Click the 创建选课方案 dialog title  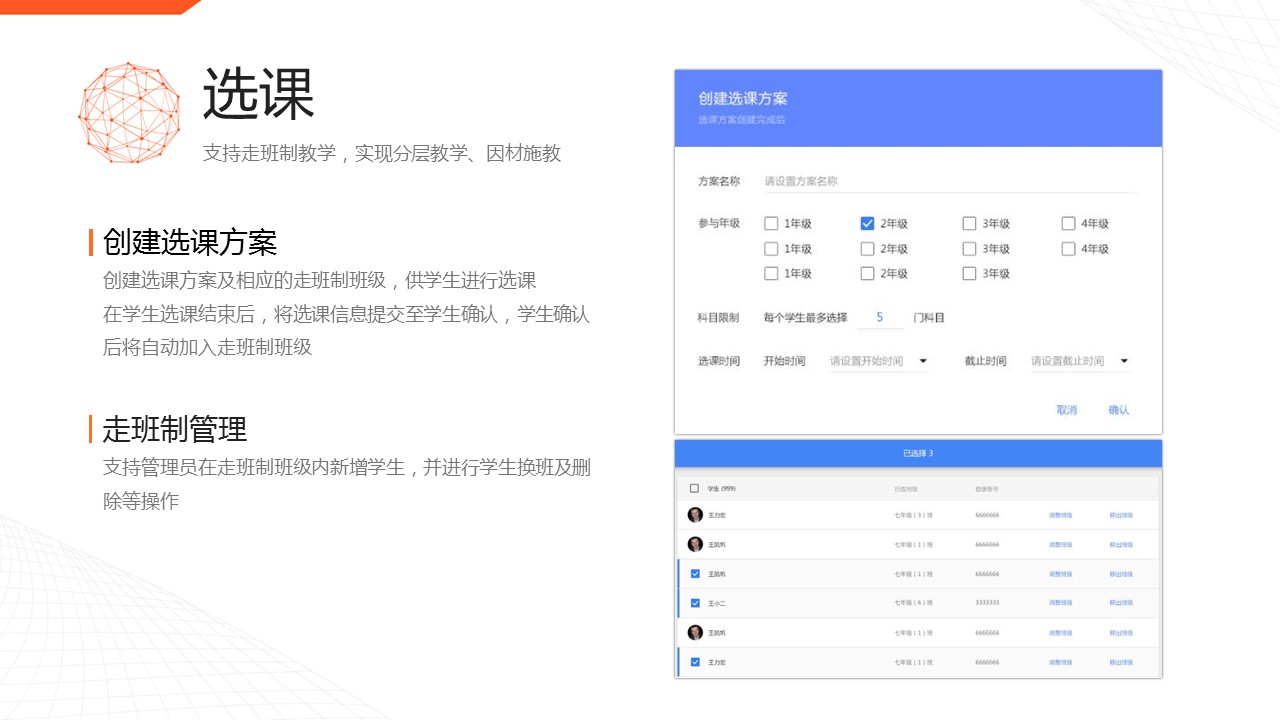click(743, 99)
